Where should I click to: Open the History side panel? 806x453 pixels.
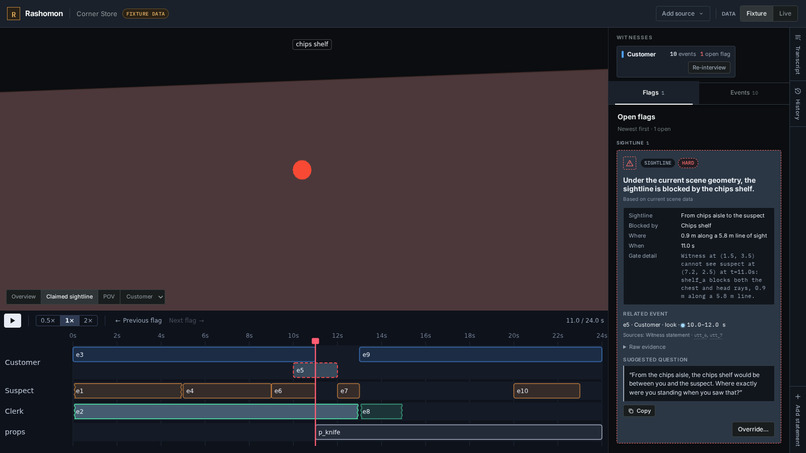coord(797,104)
